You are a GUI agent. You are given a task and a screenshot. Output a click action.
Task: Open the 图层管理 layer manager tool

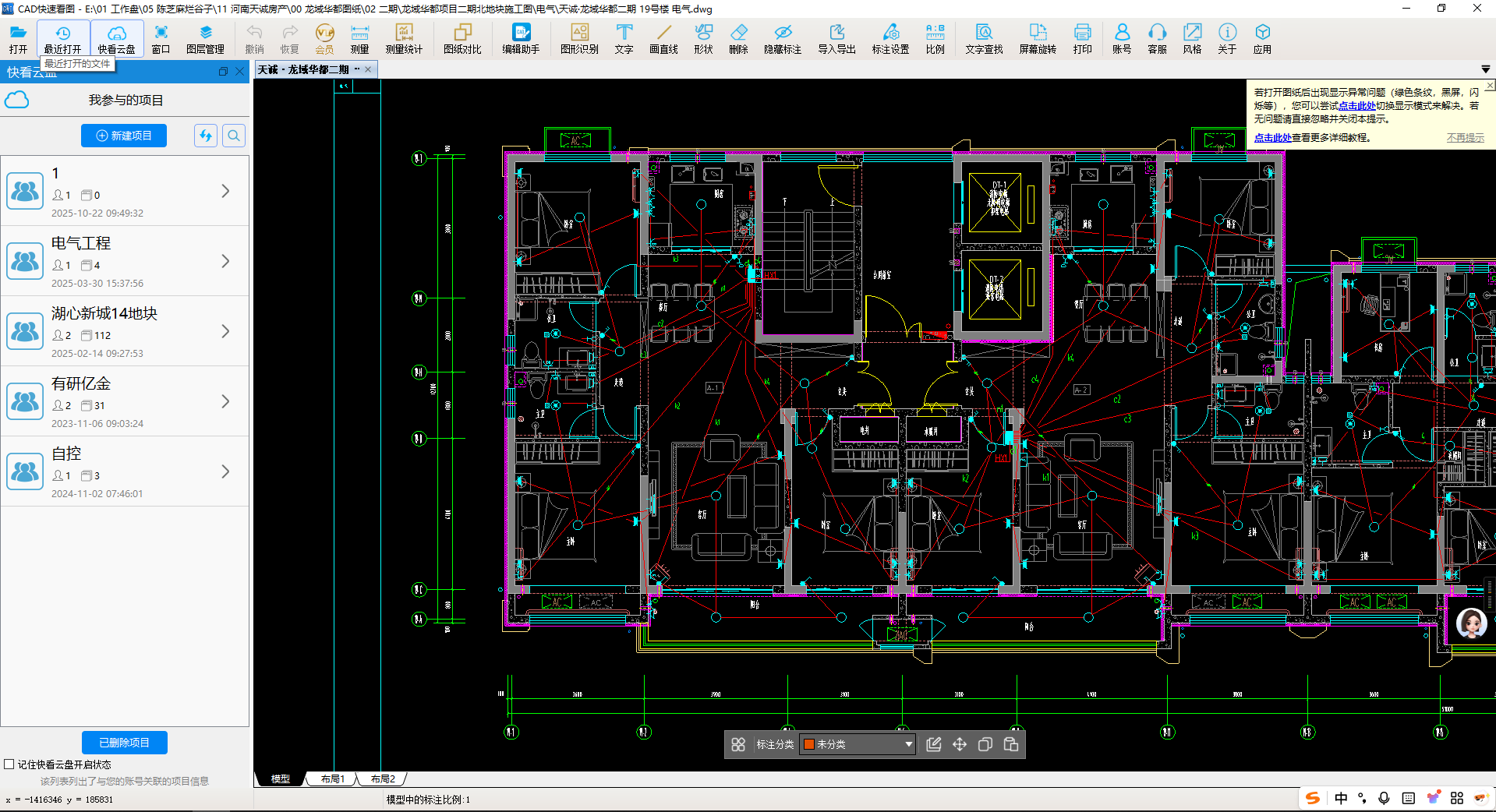[x=205, y=38]
